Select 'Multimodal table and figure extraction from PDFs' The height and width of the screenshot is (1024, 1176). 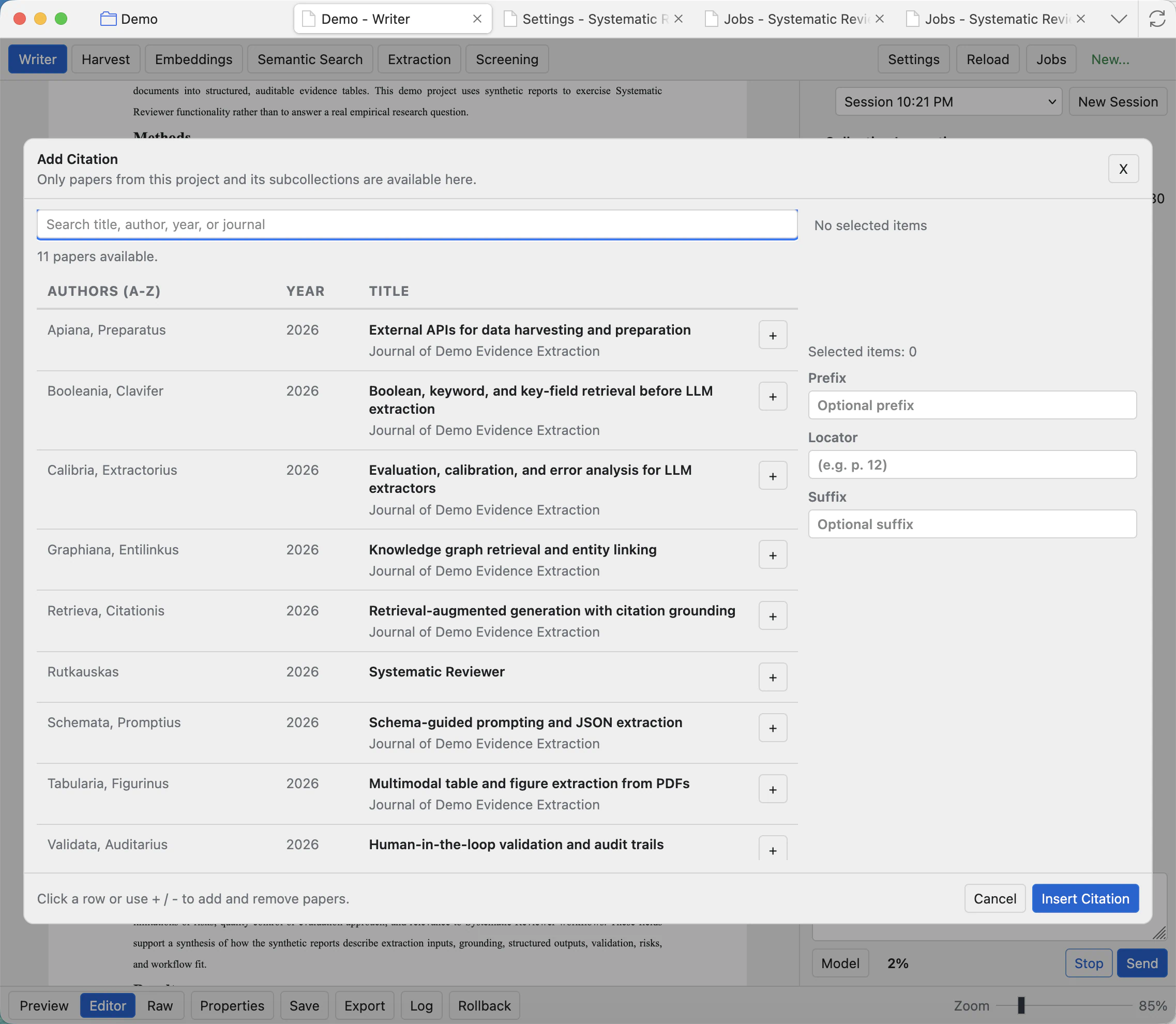click(529, 784)
